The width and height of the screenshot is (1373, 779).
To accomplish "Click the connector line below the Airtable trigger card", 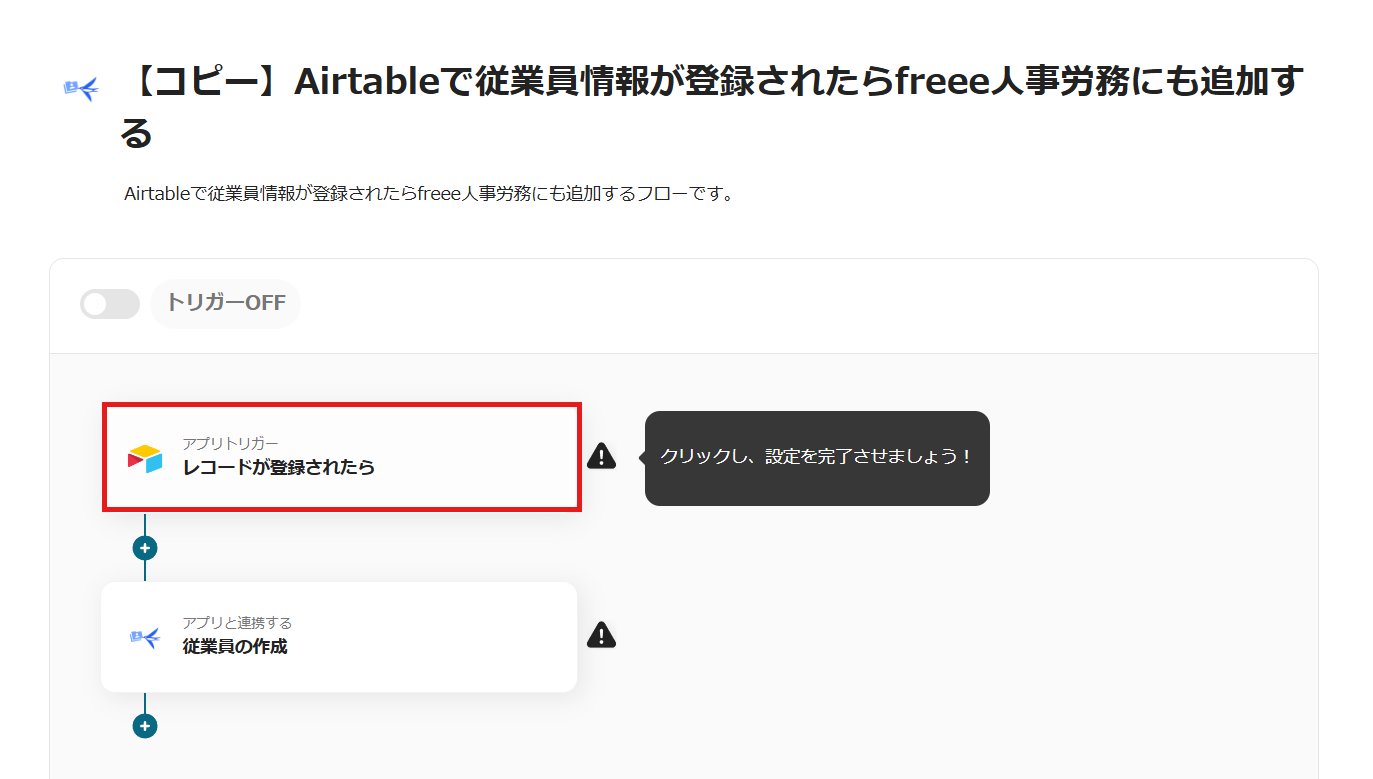I will [145, 524].
